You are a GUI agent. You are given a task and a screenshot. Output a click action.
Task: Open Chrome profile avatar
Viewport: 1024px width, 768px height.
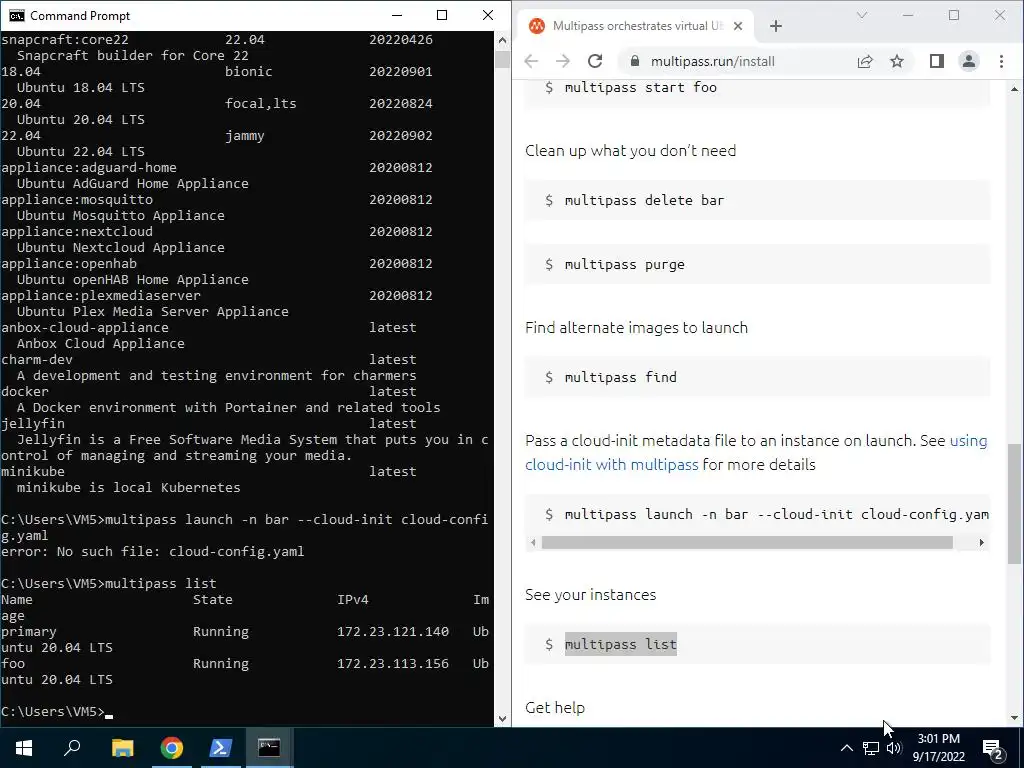point(968,61)
